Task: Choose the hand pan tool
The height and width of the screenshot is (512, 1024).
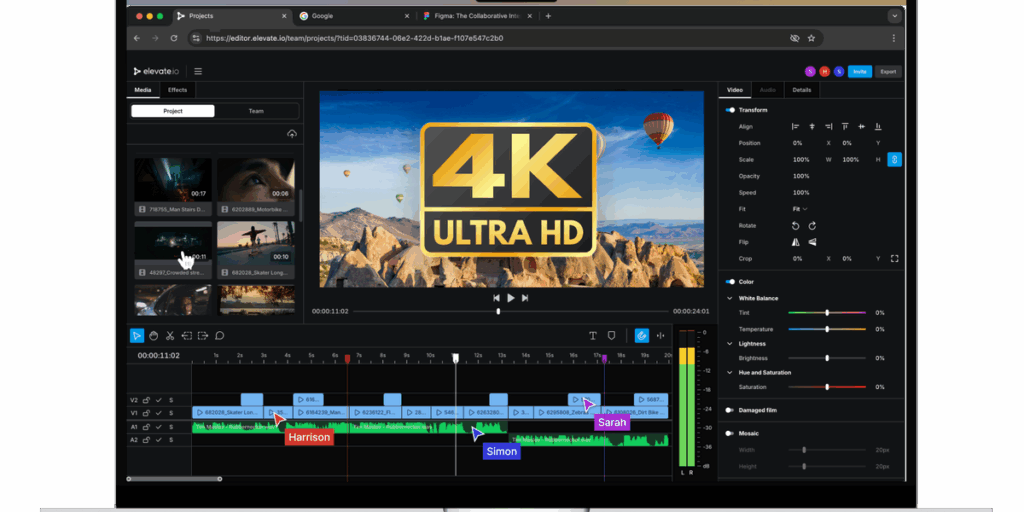Action: [153, 336]
